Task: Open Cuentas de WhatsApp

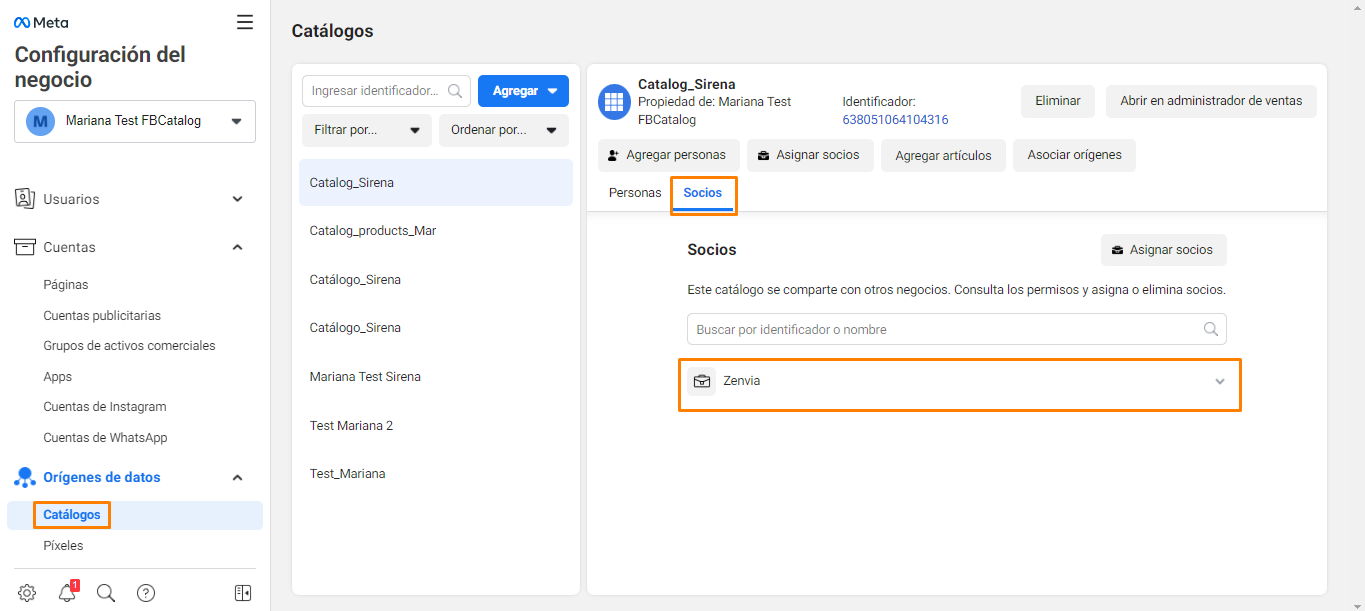Action: pos(105,438)
